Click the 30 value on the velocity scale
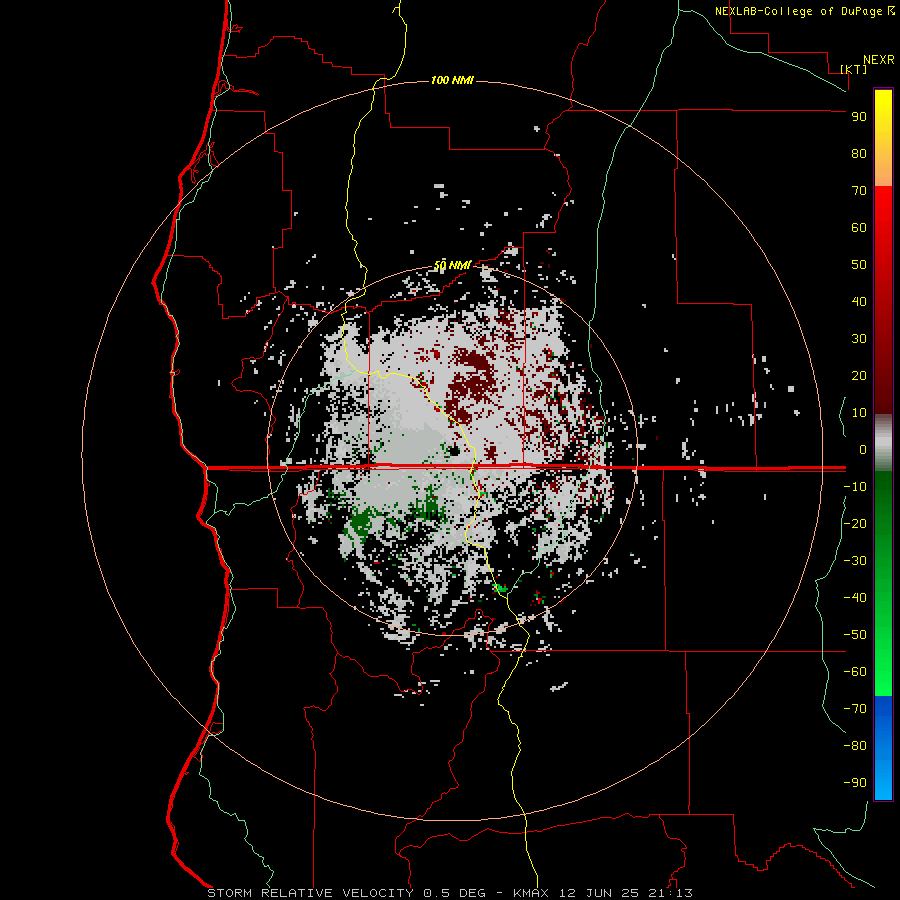This screenshot has width=900, height=900. tap(859, 339)
